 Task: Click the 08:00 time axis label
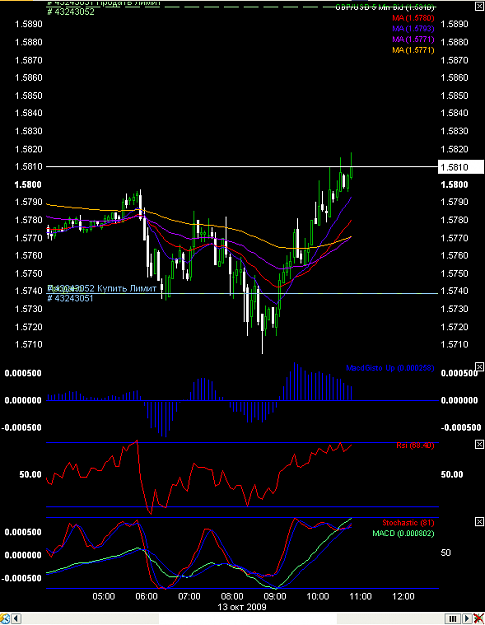tap(232, 597)
